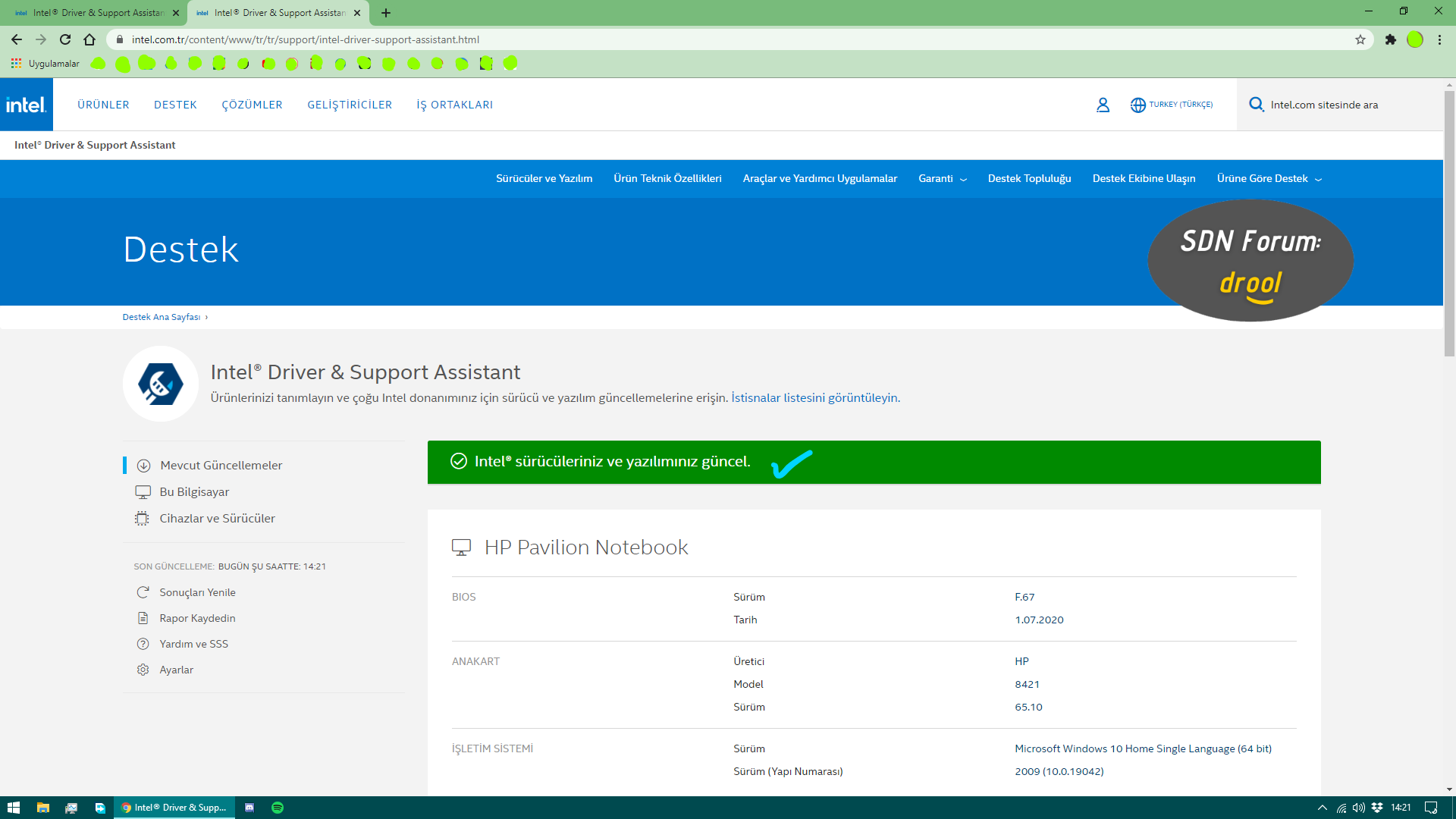Image resolution: width=1456 pixels, height=819 pixels.
Task: Select Bu Bilgisayar in sidebar
Action: click(194, 492)
